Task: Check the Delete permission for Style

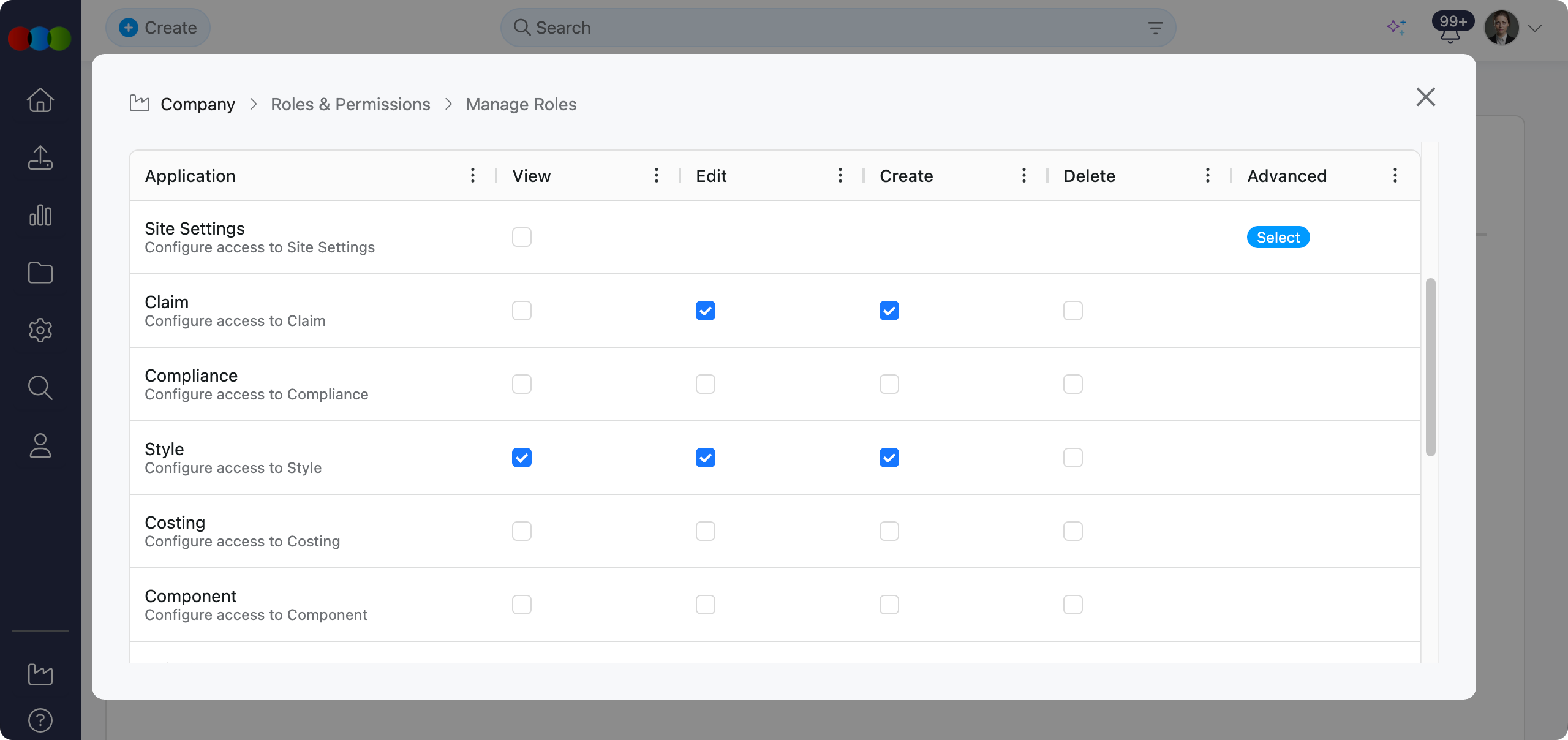Action: tap(1072, 458)
